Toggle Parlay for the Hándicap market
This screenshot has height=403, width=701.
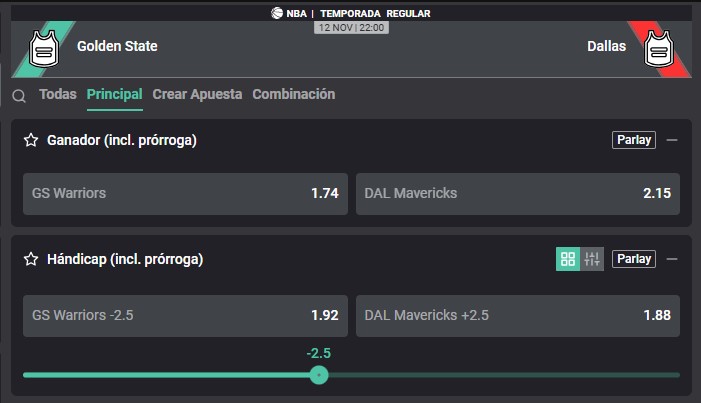pyautogui.click(x=634, y=259)
